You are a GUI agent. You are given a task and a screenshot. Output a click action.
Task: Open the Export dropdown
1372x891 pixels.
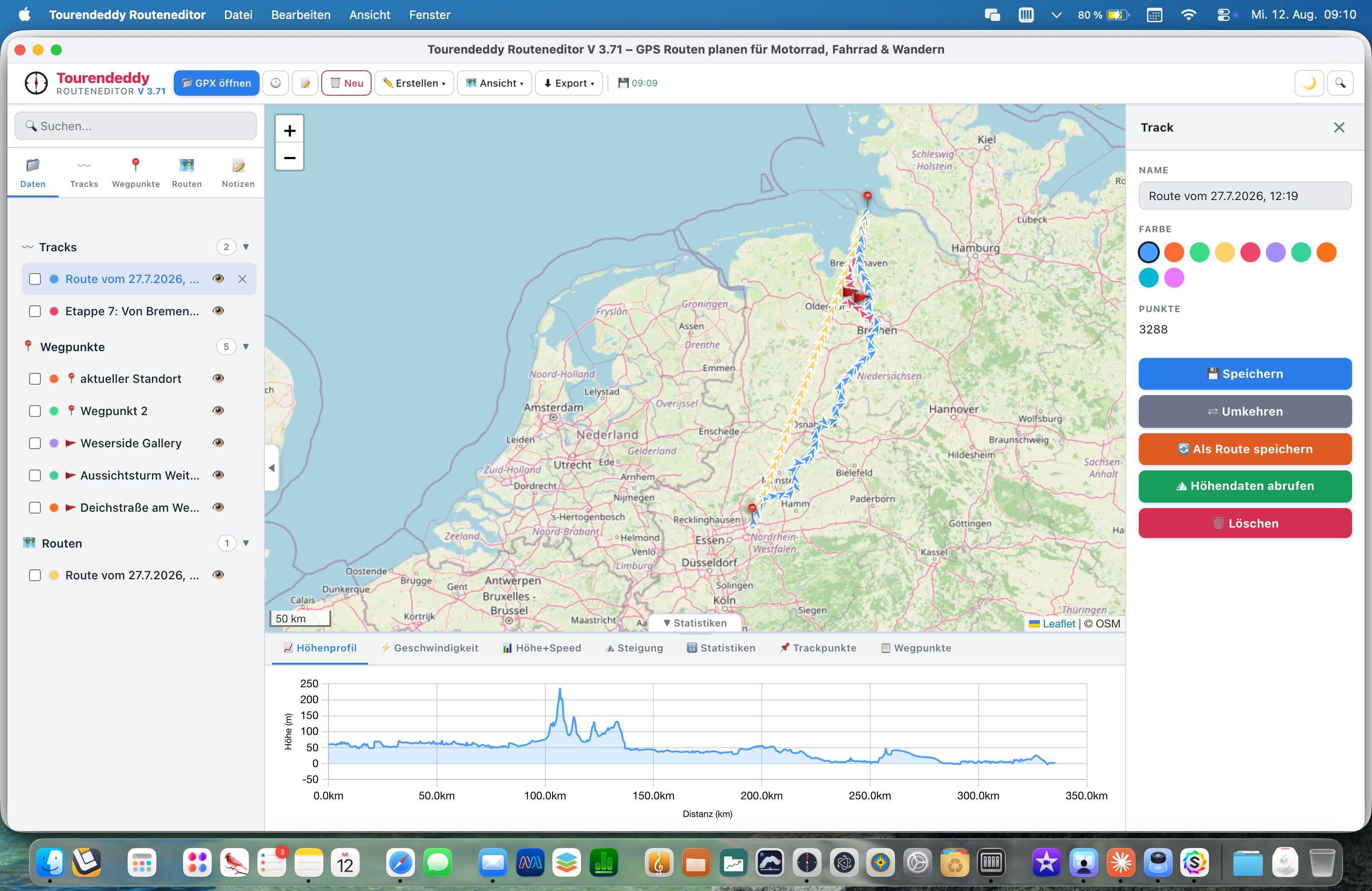click(x=568, y=83)
